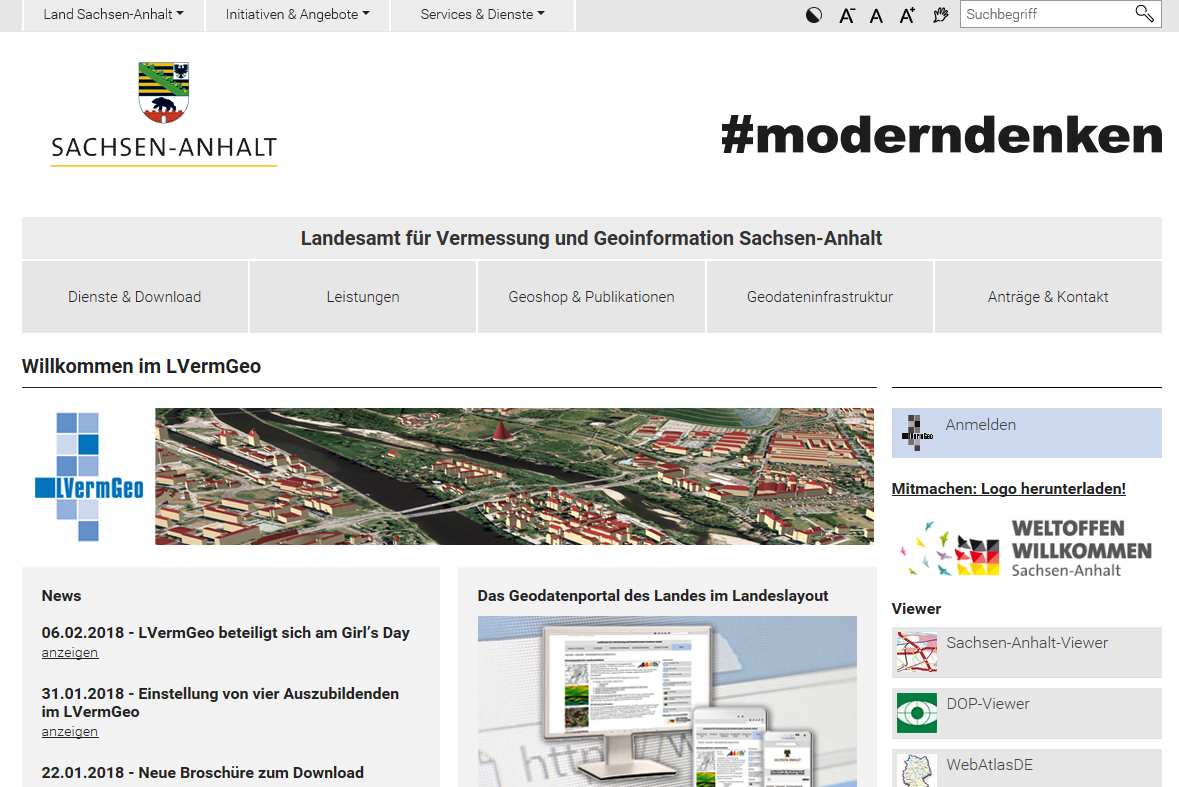Click into the Suchbegriff search field

click(1047, 14)
